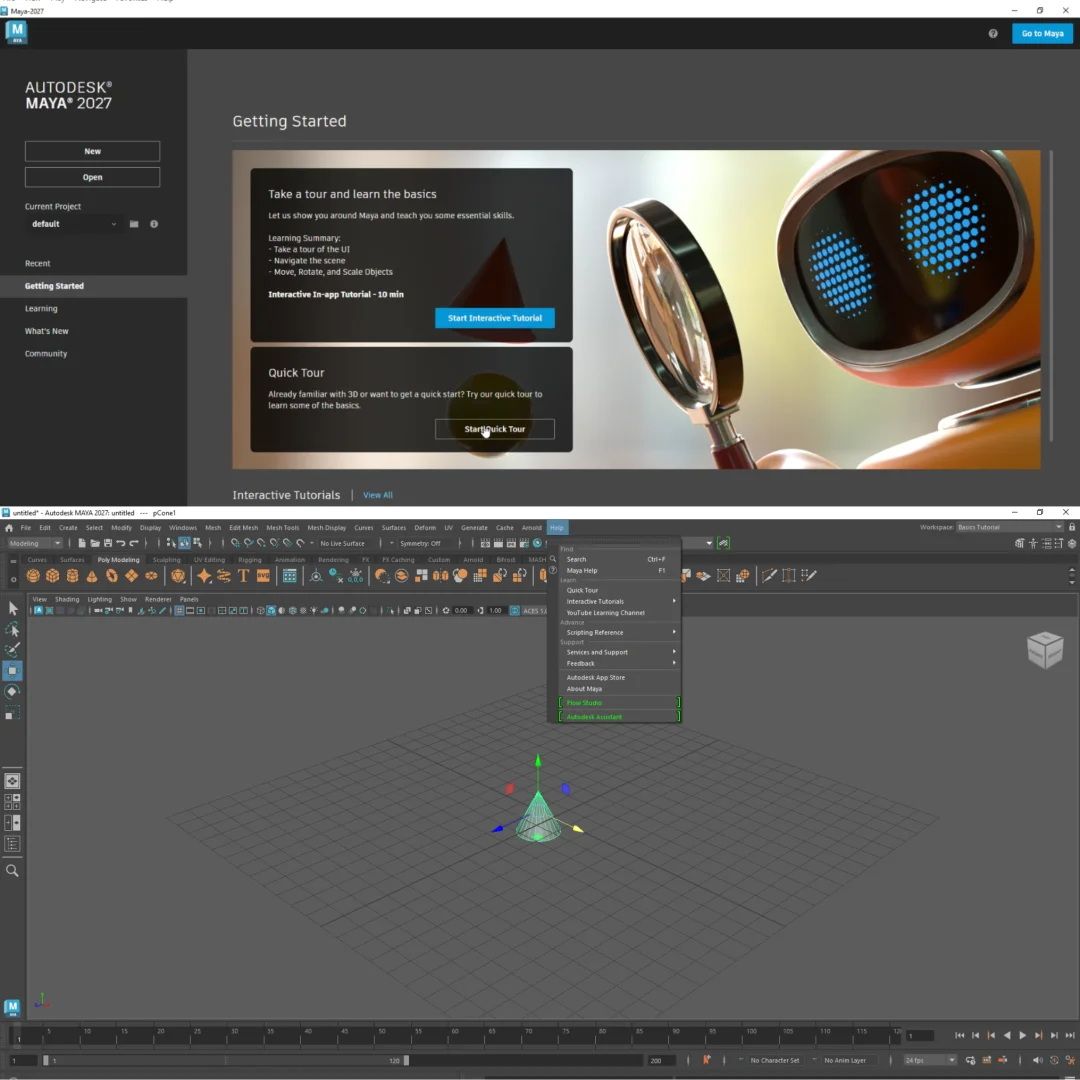This screenshot has width=1080, height=1080.
Task: Click the home icon in Maya menu bar
Action: (x=9, y=528)
